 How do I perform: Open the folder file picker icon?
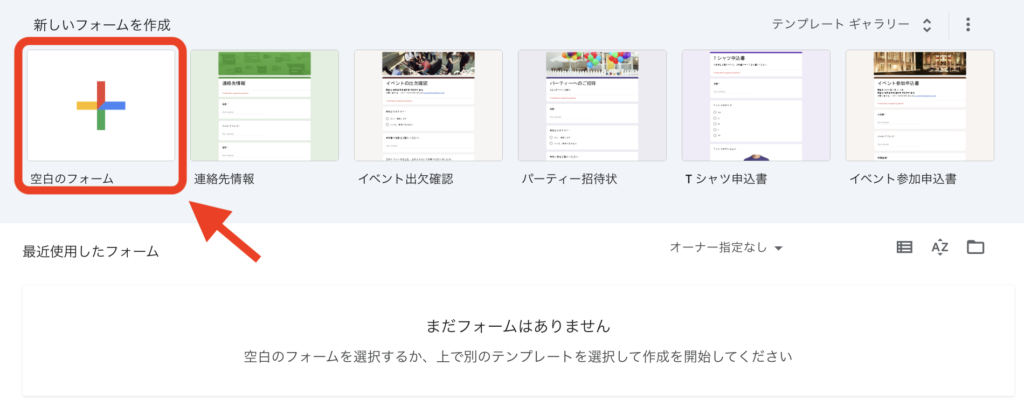[x=976, y=247]
